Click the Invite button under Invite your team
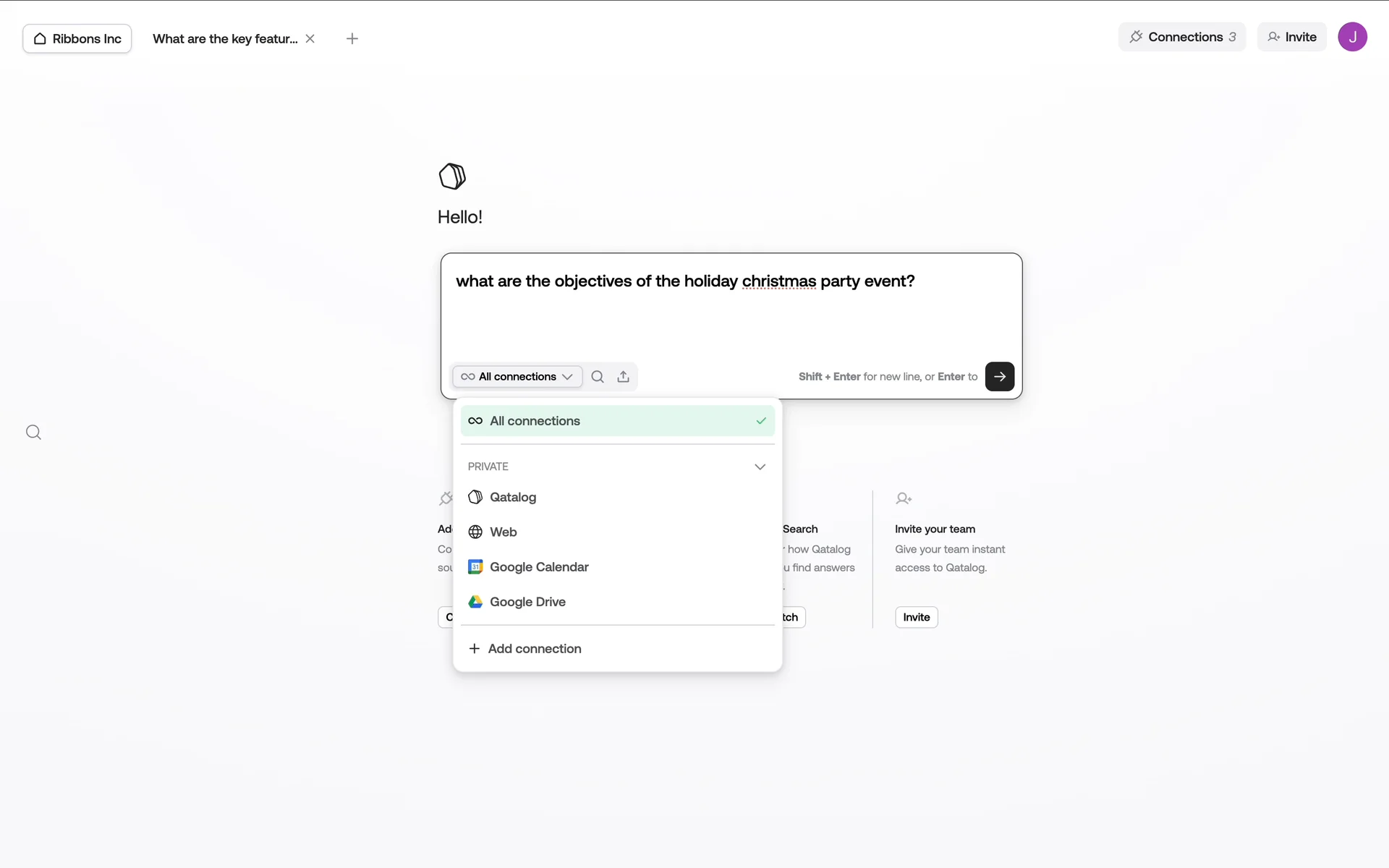Viewport: 1389px width, 868px height. click(916, 617)
